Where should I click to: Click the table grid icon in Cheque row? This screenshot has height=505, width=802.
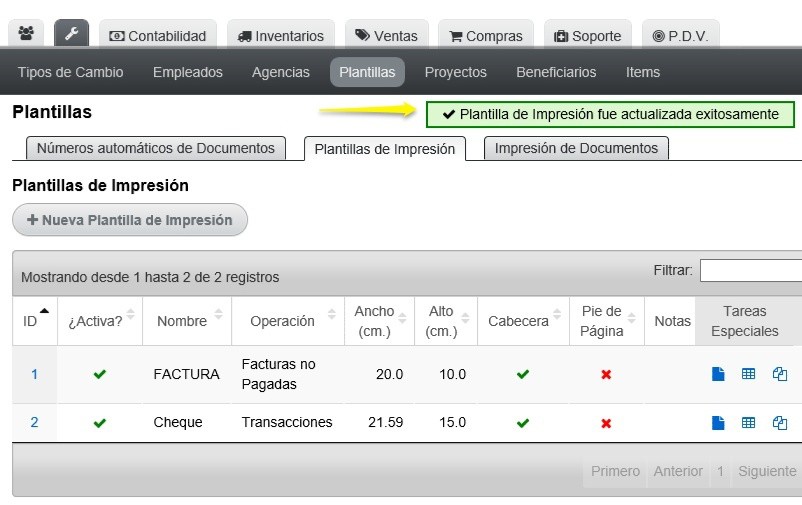pos(748,422)
